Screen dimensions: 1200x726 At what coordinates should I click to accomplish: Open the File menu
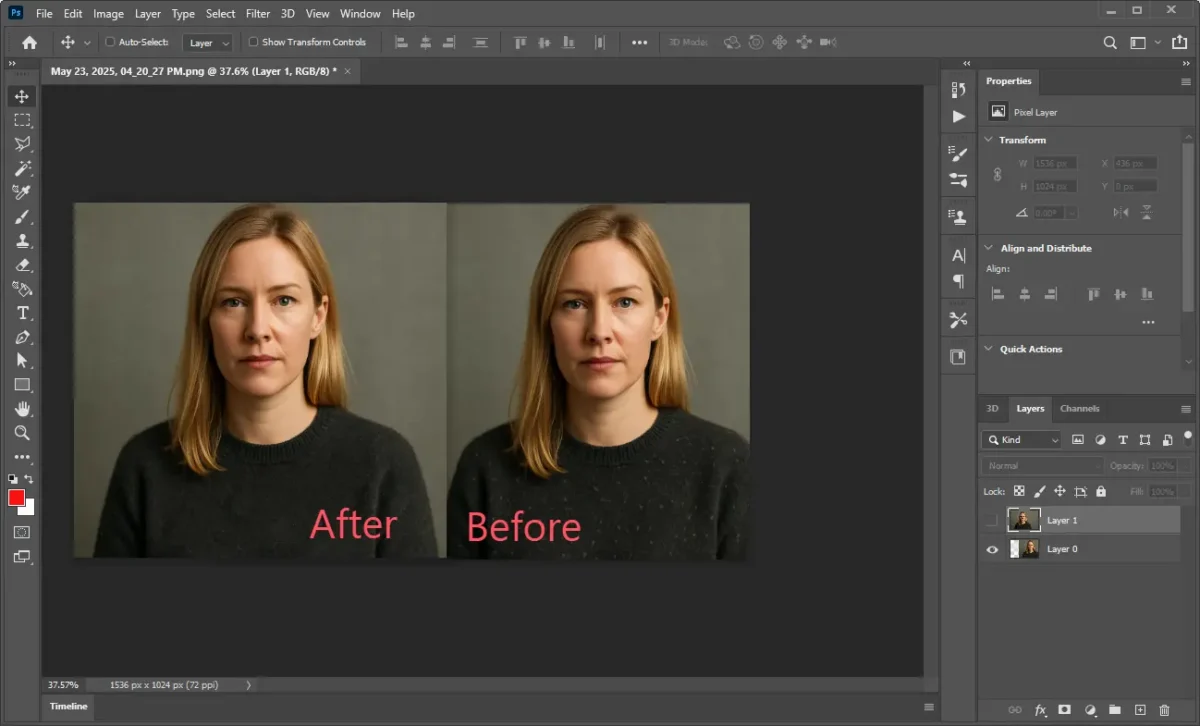click(44, 14)
